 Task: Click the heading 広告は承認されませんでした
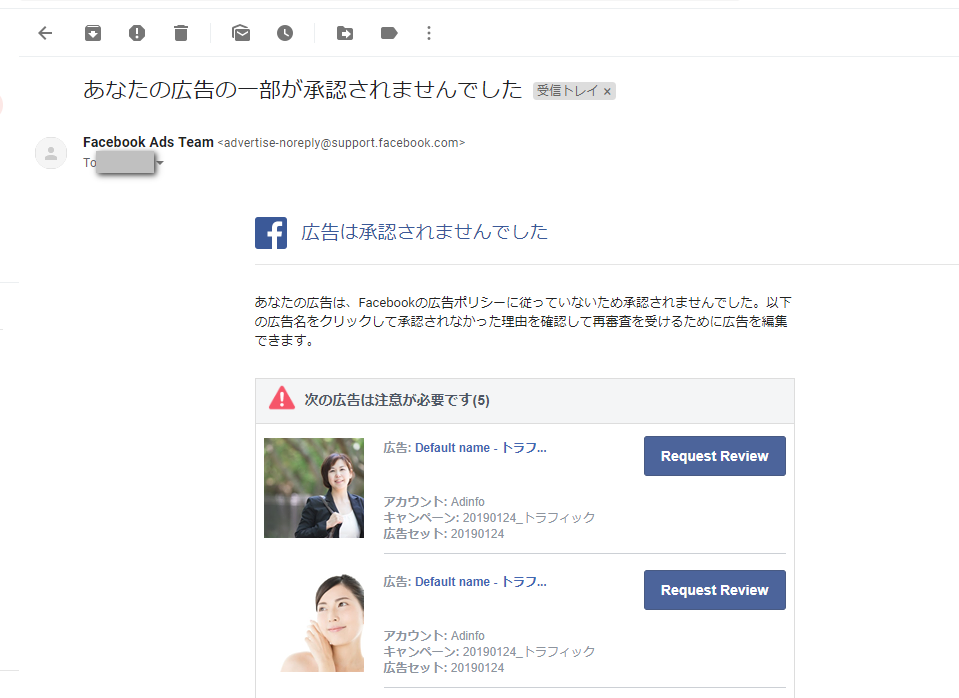[x=424, y=232]
